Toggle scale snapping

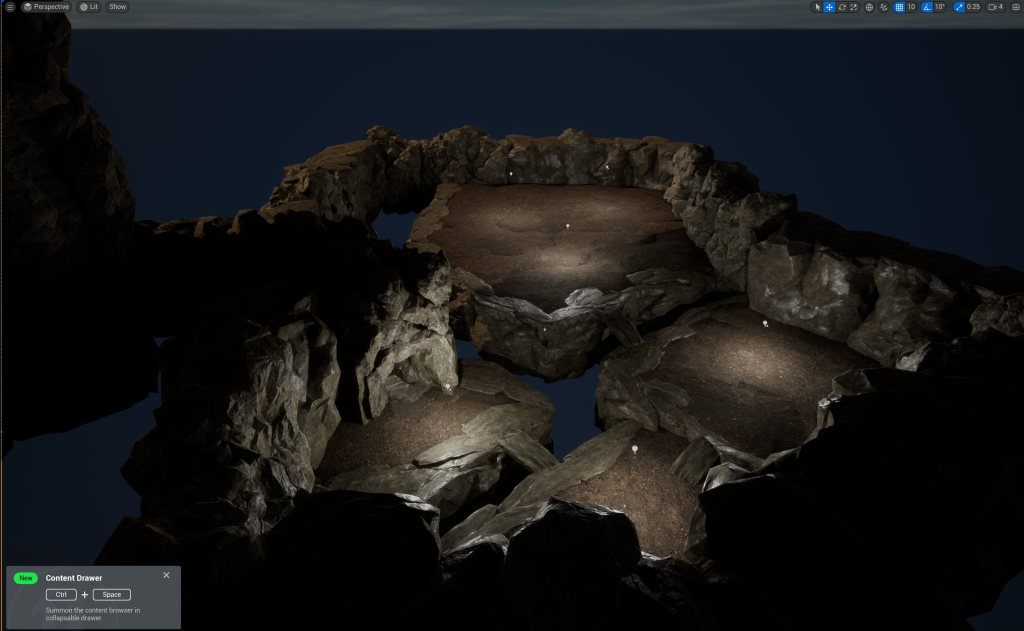click(x=959, y=7)
